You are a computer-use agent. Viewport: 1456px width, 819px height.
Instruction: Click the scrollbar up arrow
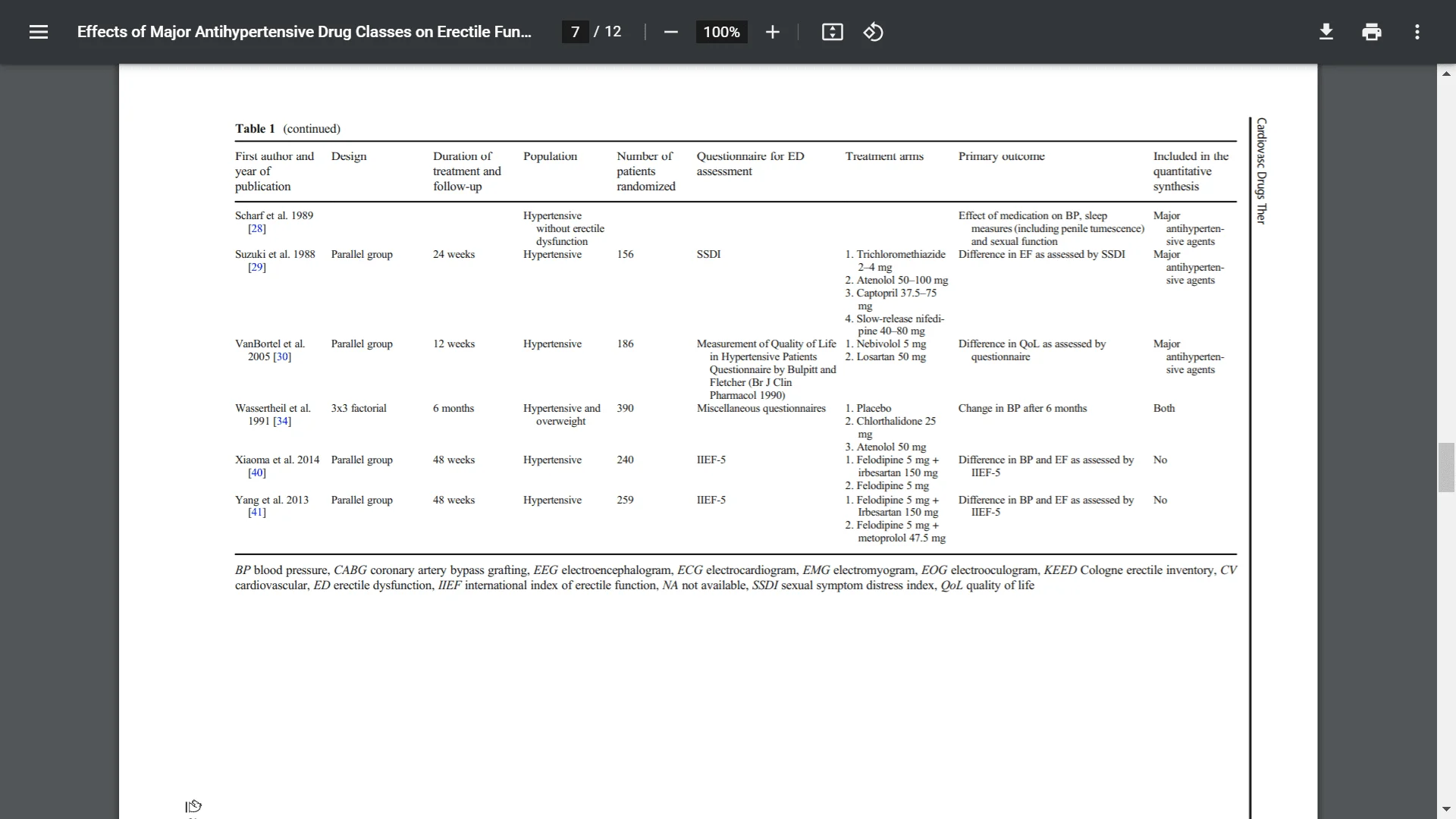click(x=1446, y=74)
